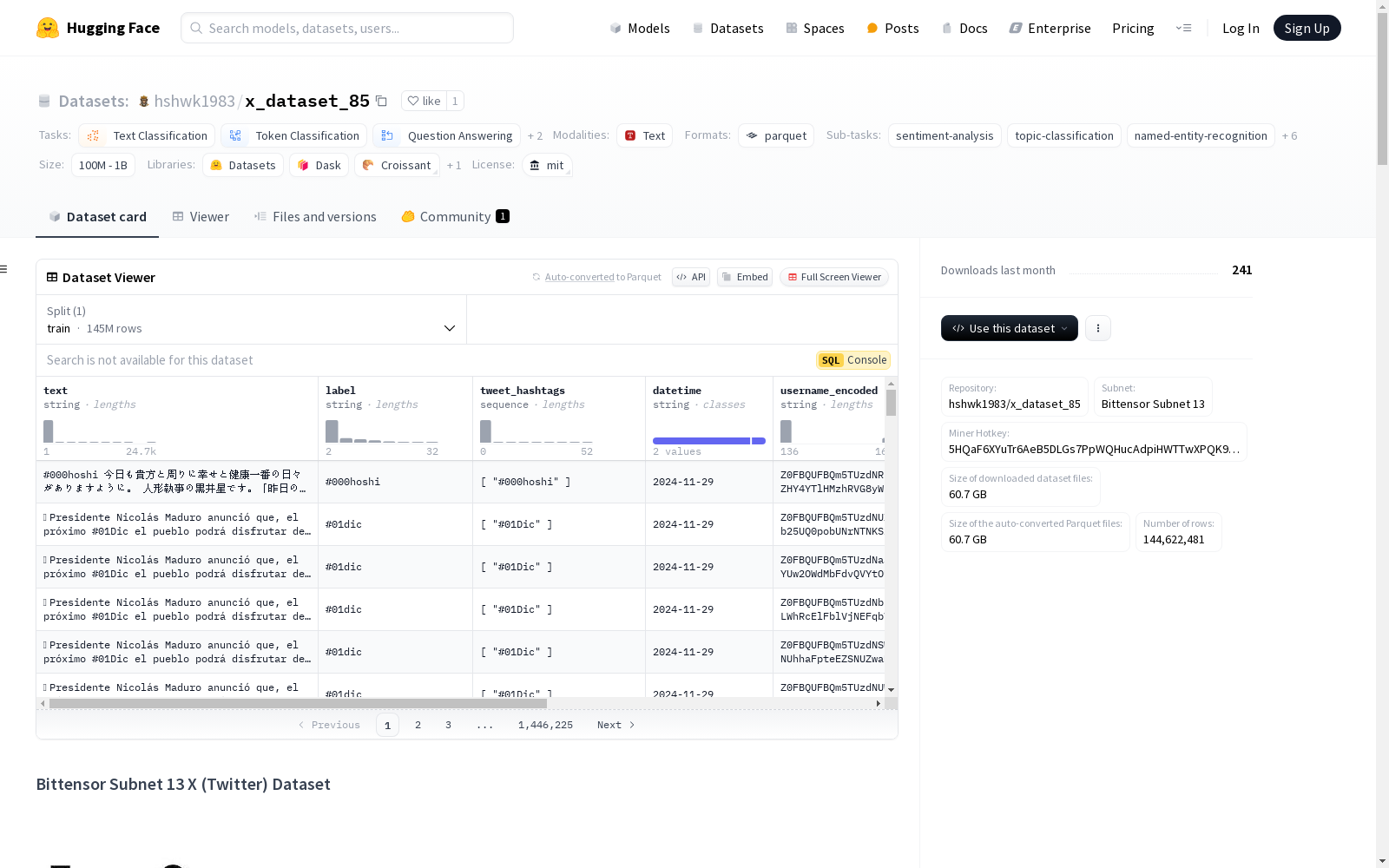
Task: Open Datasets in the top navigation
Action: coord(727,28)
